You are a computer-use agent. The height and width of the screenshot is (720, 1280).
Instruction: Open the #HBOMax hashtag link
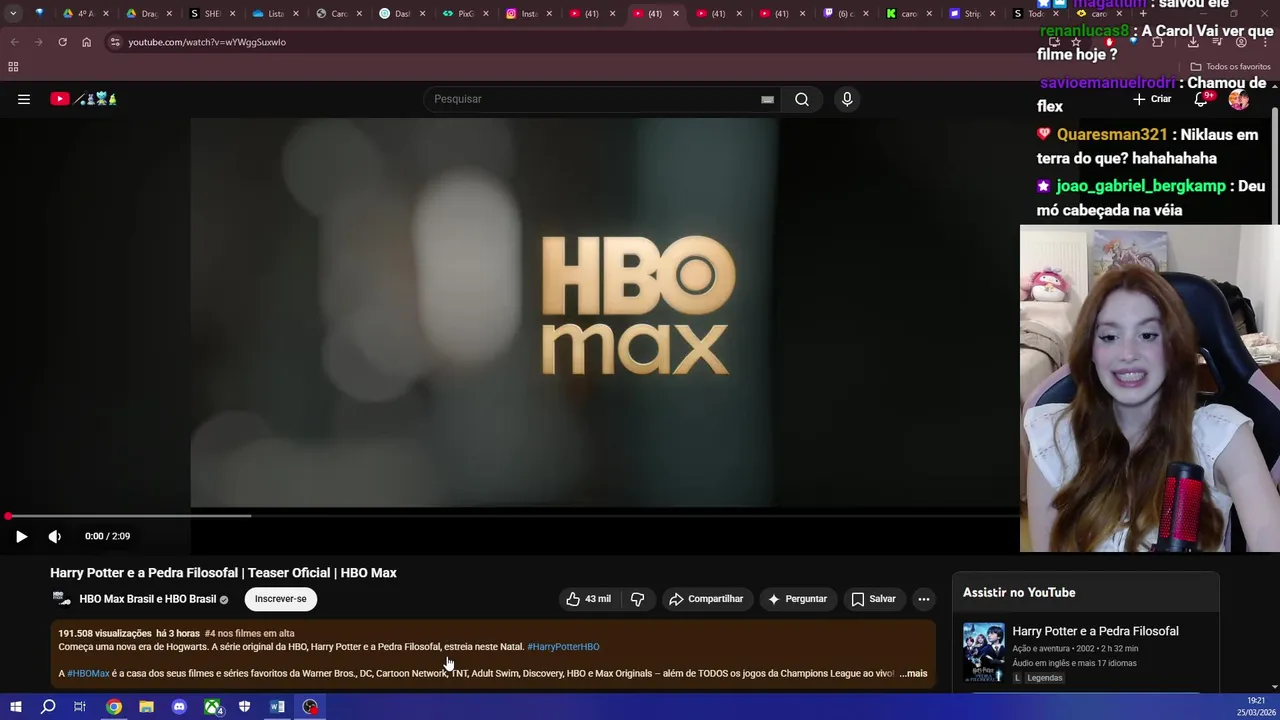point(88,674)
